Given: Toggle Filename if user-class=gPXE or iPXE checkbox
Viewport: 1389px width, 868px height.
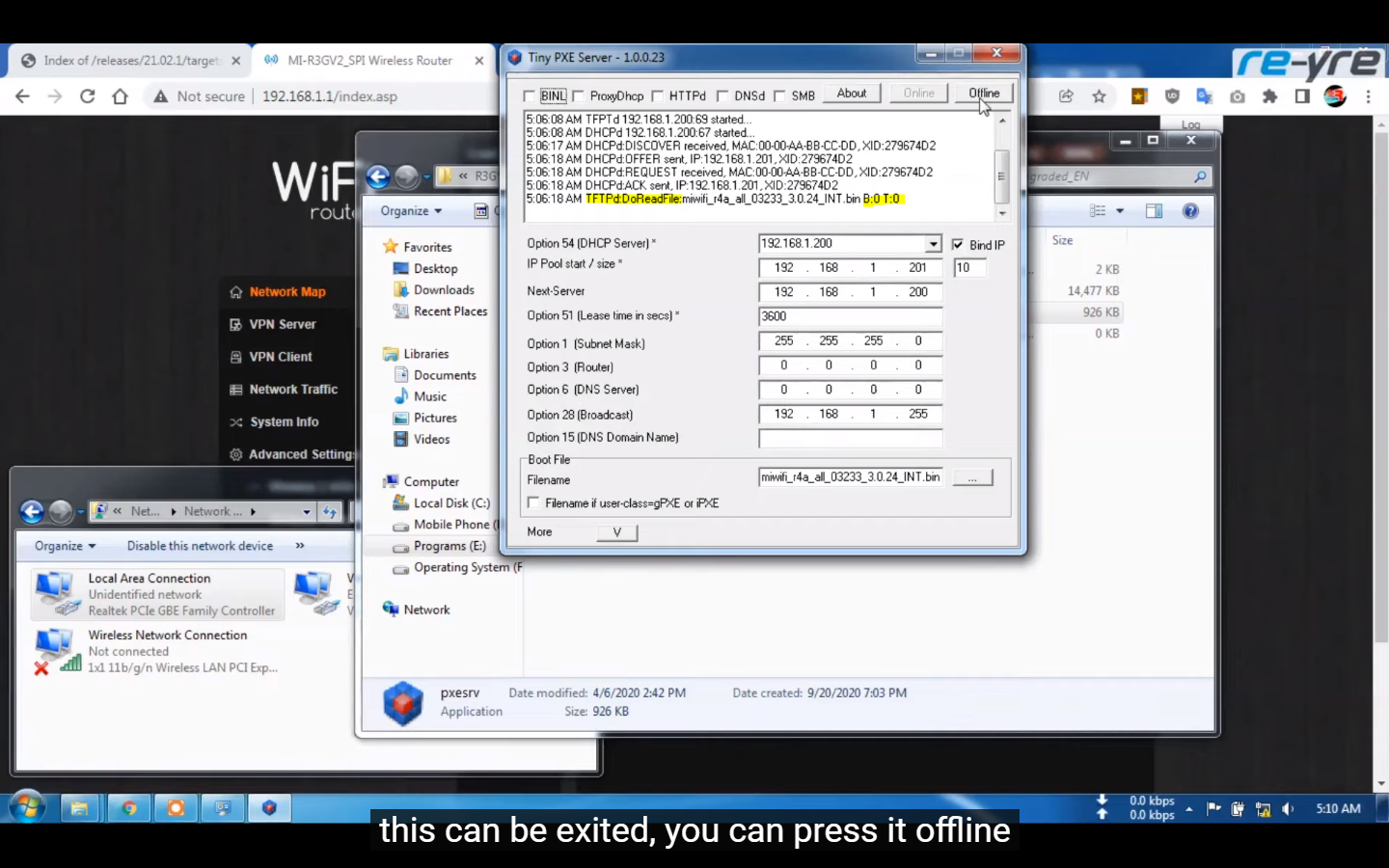Looking at the screenshot, I should pos(533,503).
